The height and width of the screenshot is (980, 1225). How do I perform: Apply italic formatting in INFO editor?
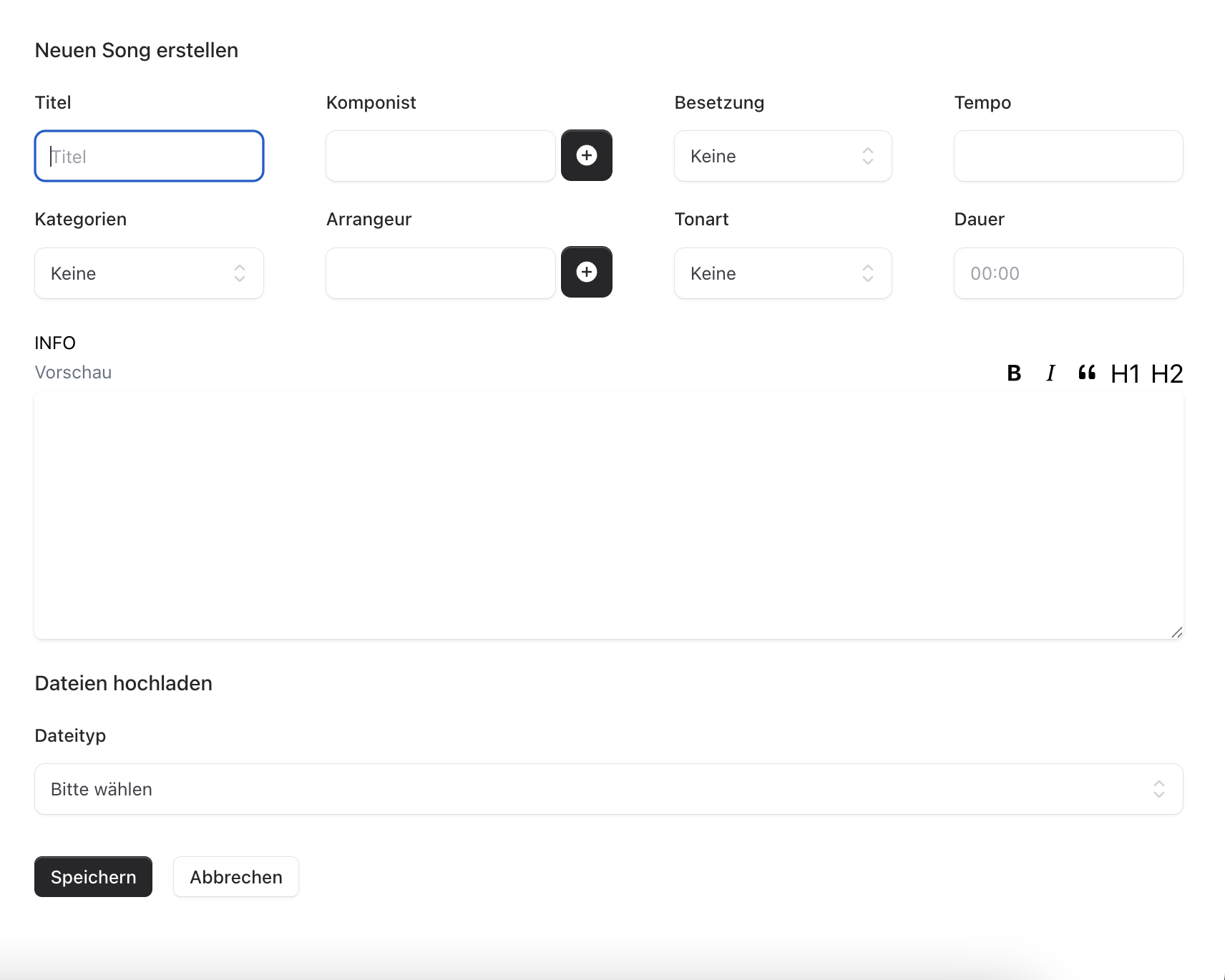1050,373
